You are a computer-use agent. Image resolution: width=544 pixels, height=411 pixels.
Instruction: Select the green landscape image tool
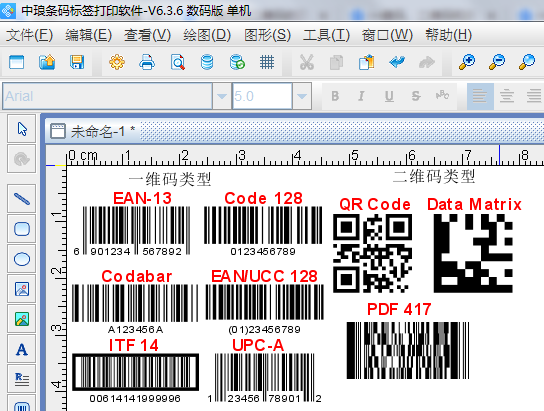pyautogui.click(x=22, y=319)
